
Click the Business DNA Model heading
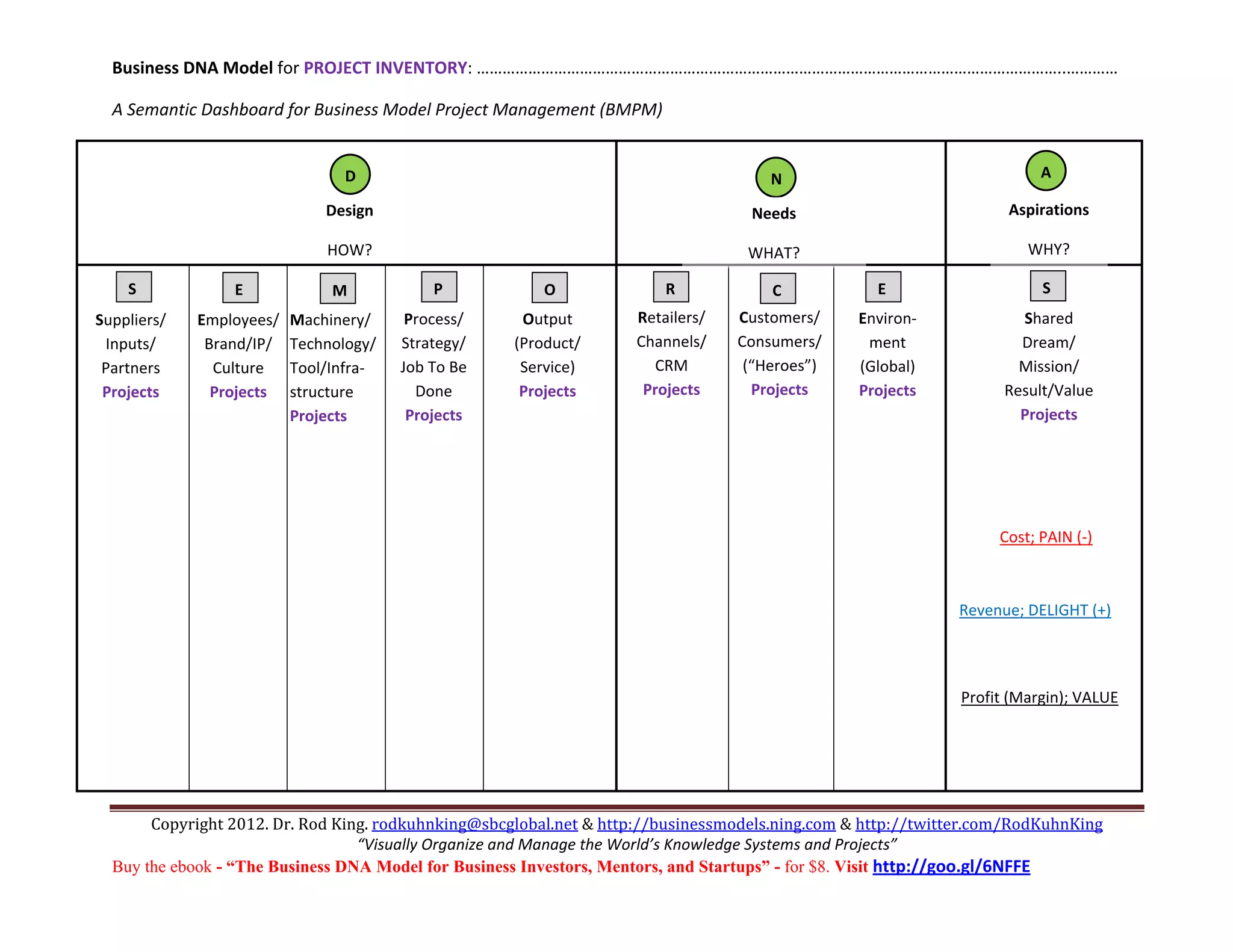[x=193, y=68]
